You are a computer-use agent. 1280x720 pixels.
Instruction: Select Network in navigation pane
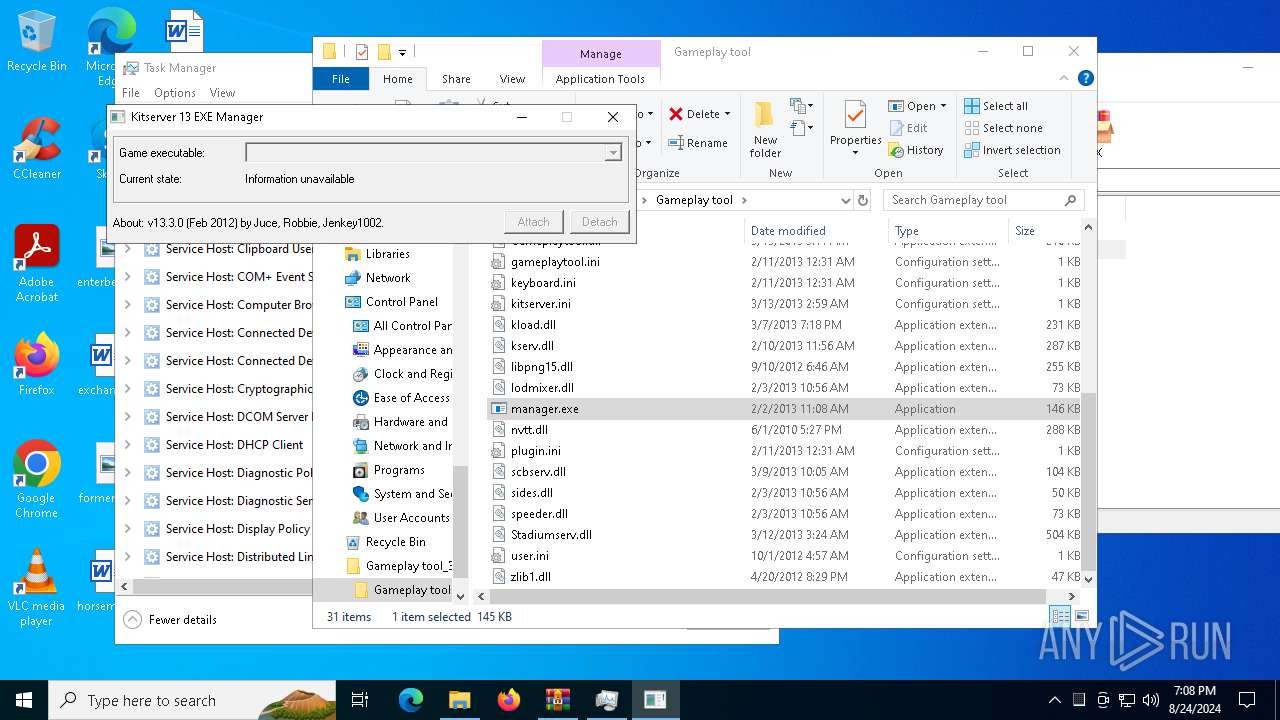387,278
